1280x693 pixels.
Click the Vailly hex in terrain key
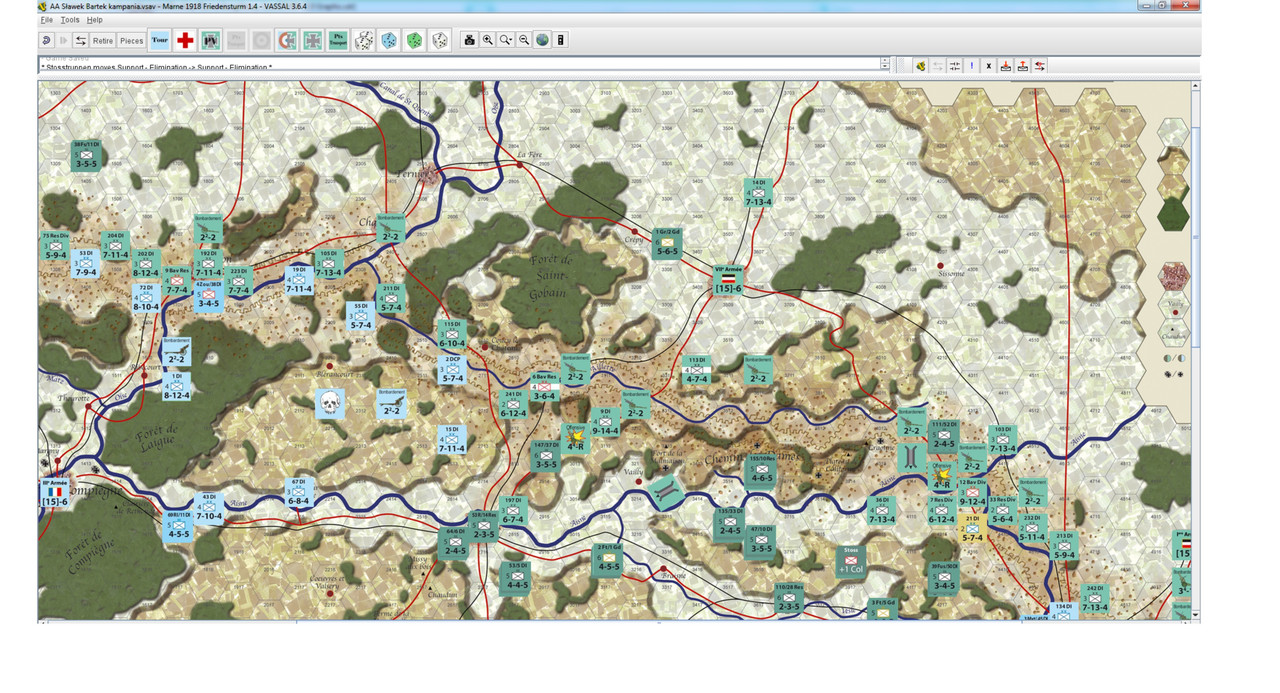1173,307
